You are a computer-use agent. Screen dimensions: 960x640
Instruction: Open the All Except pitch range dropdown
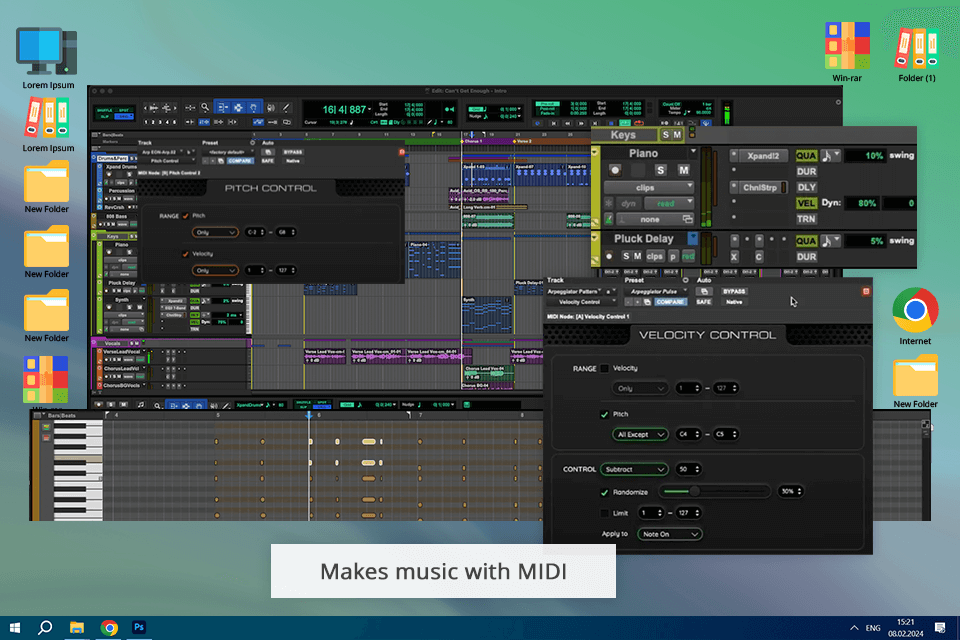(x=640, y=434)
